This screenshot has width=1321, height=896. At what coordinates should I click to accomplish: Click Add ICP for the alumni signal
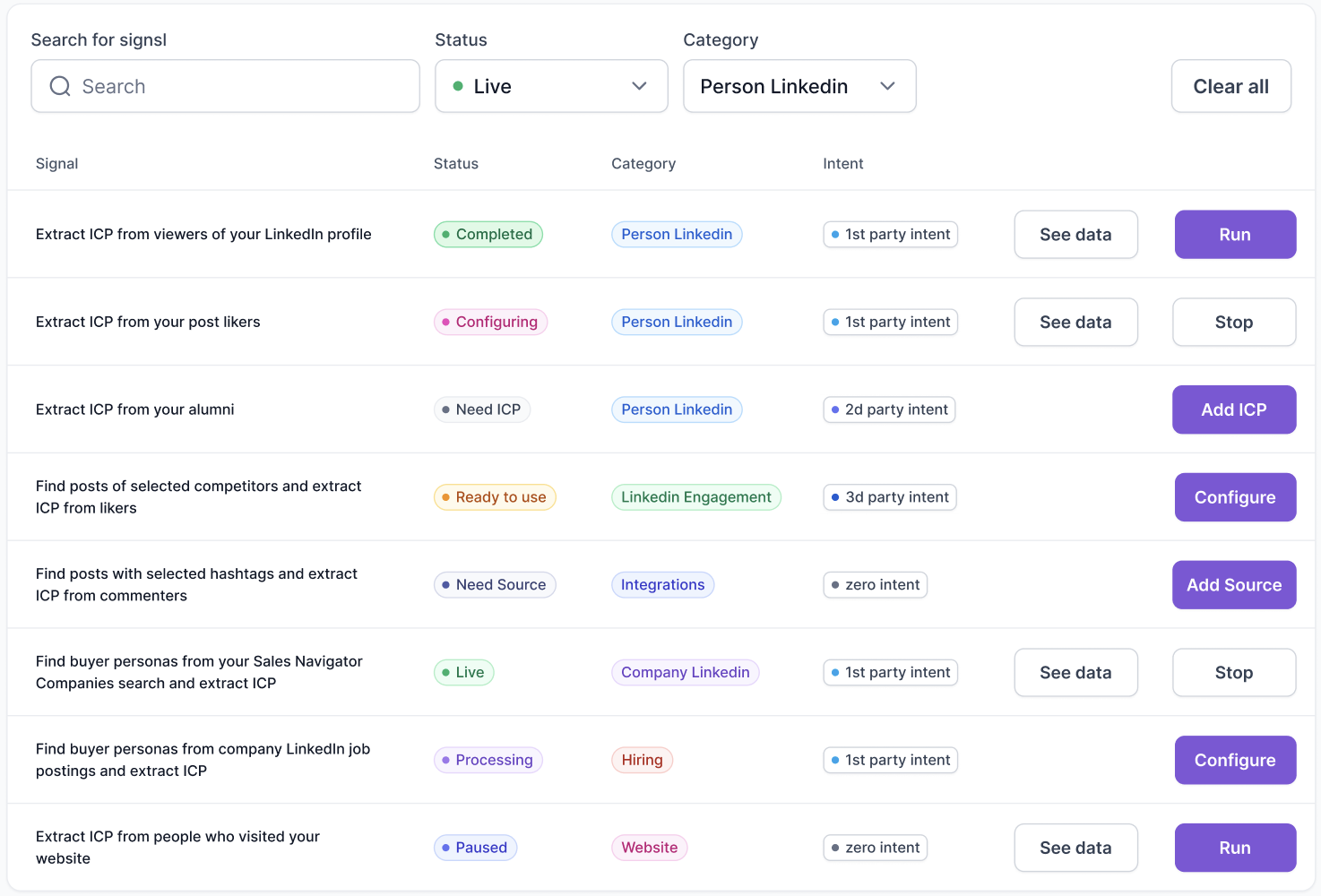tap(1234, 409)
